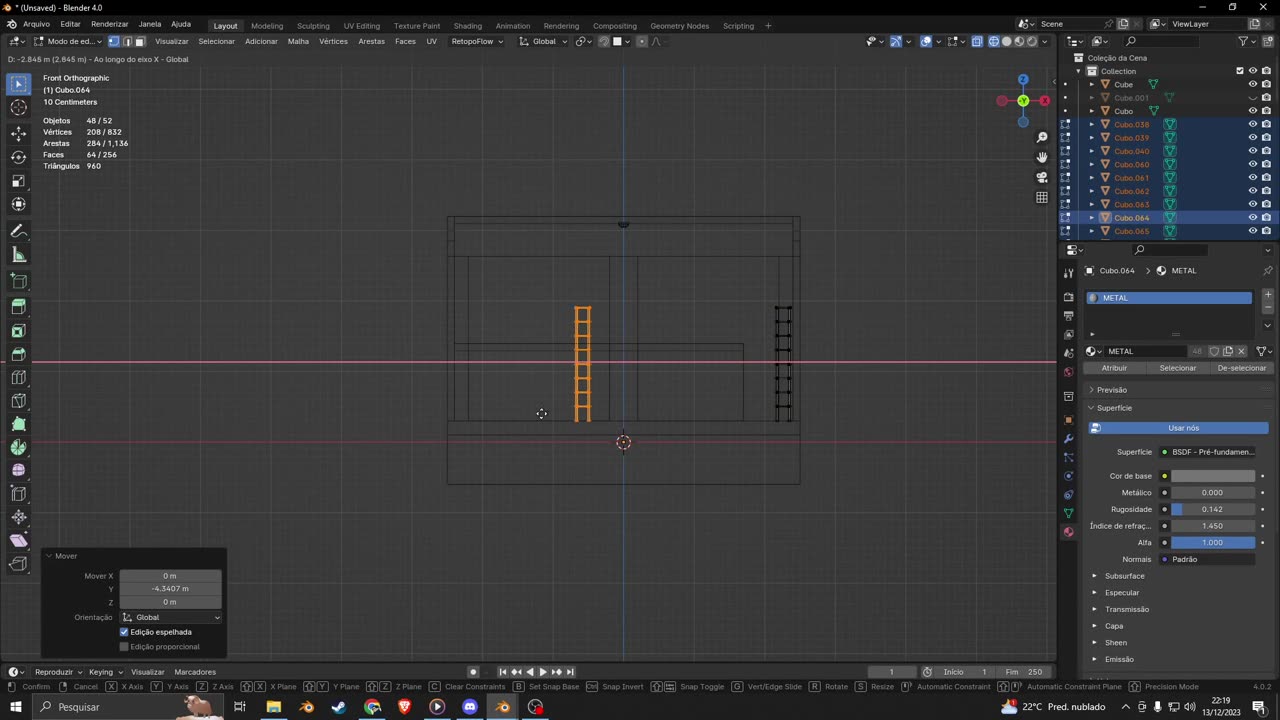
Task: Select the Annotate pencil tool
Action: (x=19, y=231)
